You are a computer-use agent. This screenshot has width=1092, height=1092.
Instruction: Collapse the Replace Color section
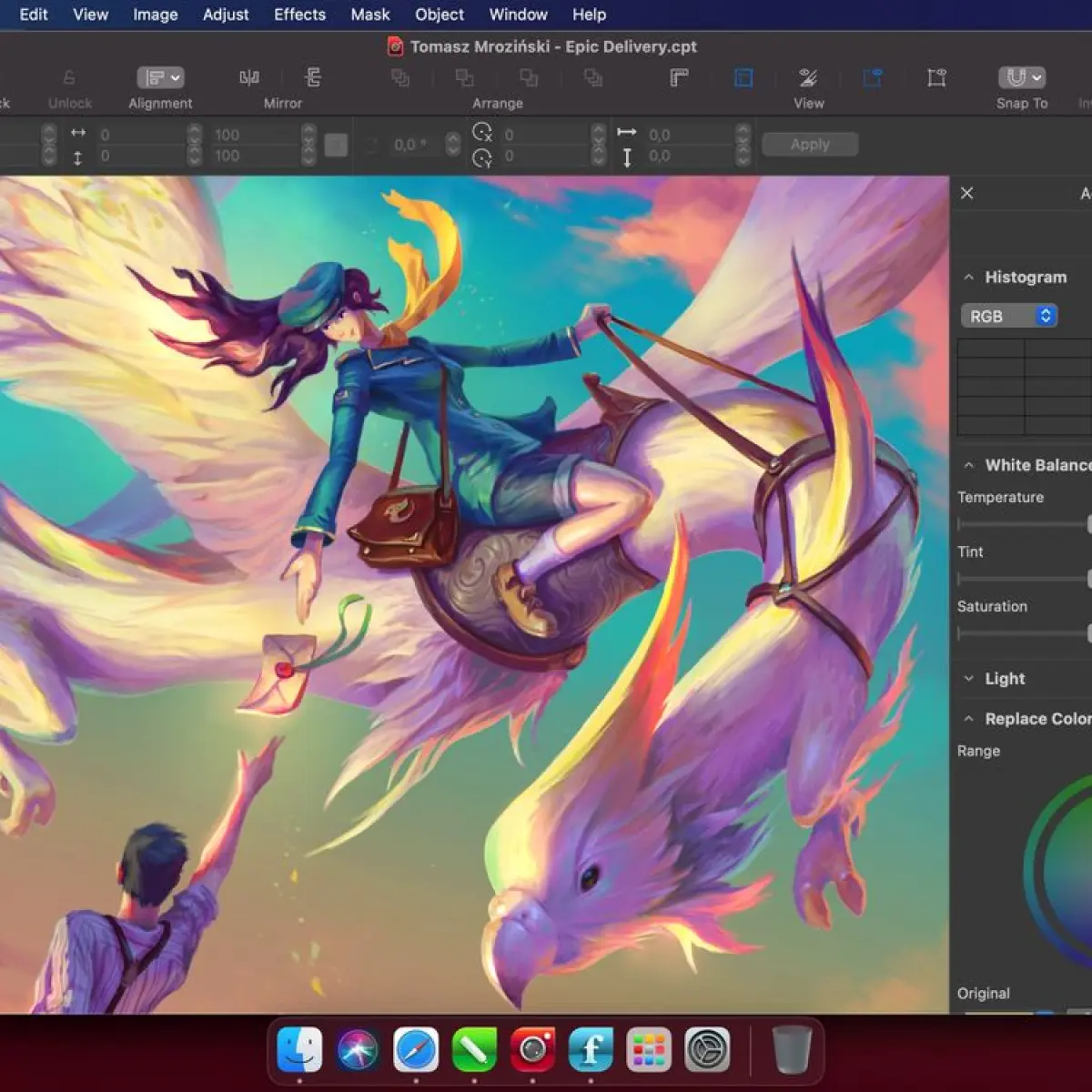pos(968,719)
